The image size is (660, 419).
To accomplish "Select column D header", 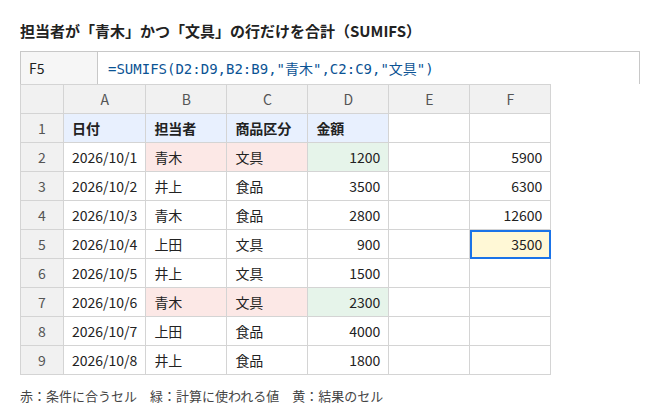I will coord(348,99).
